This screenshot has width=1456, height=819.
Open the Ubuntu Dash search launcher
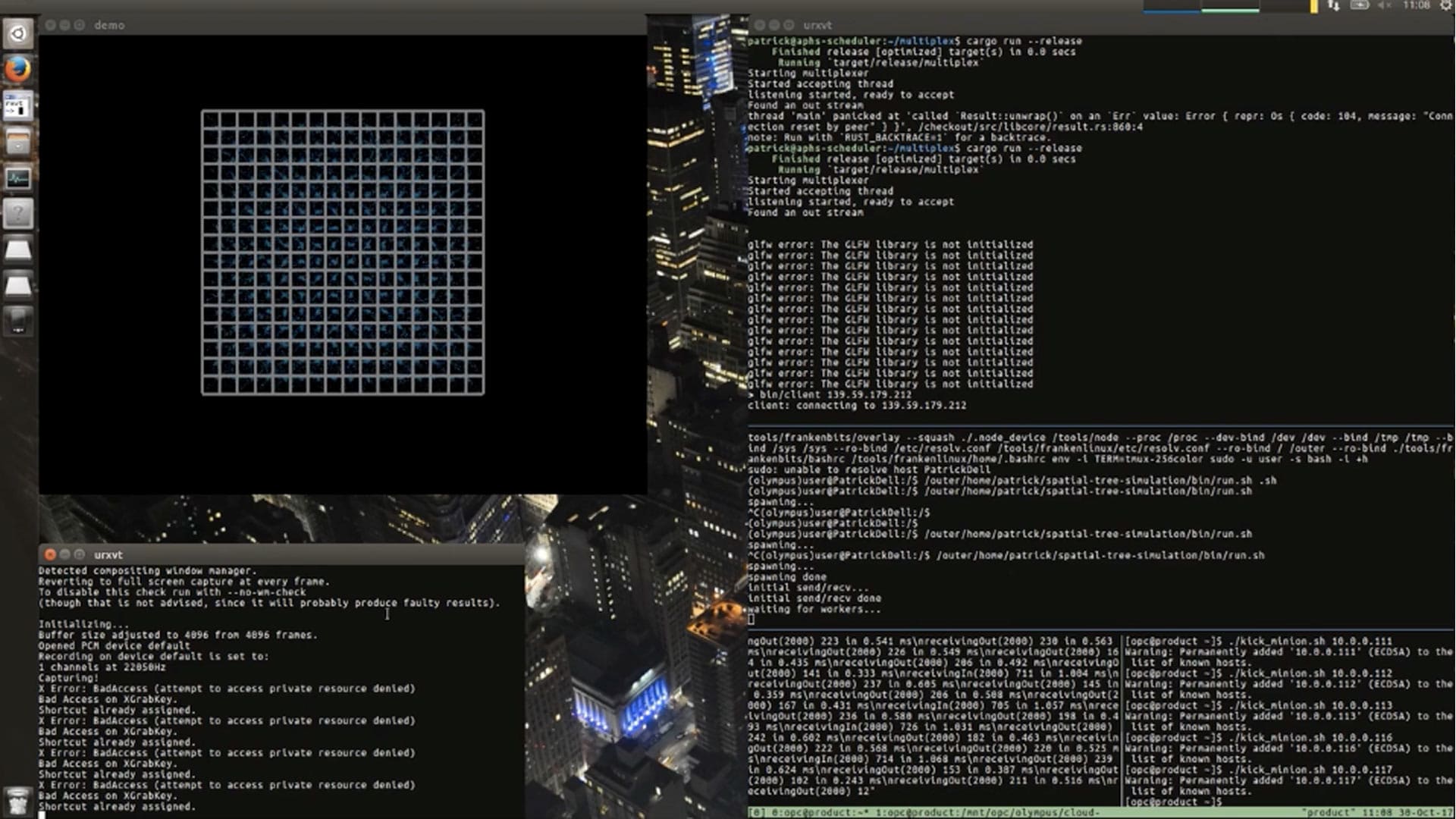pyautogui.click(x=18, y=33)
